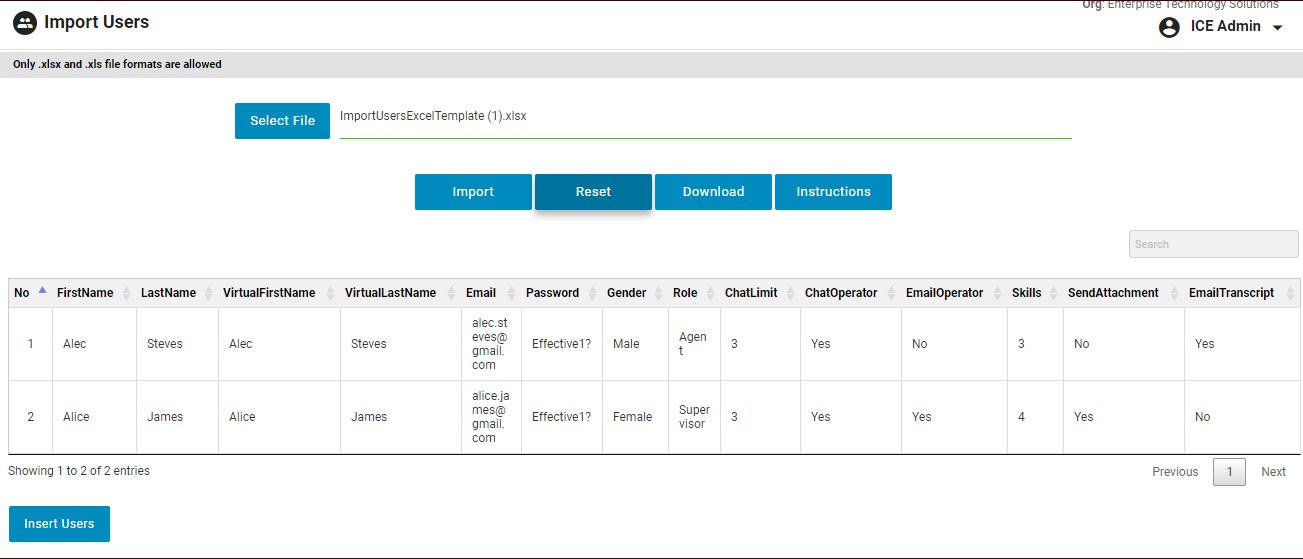Sort table by the No column
The height and width of the screenshot is (559, 1303).
tap(22, 293)
